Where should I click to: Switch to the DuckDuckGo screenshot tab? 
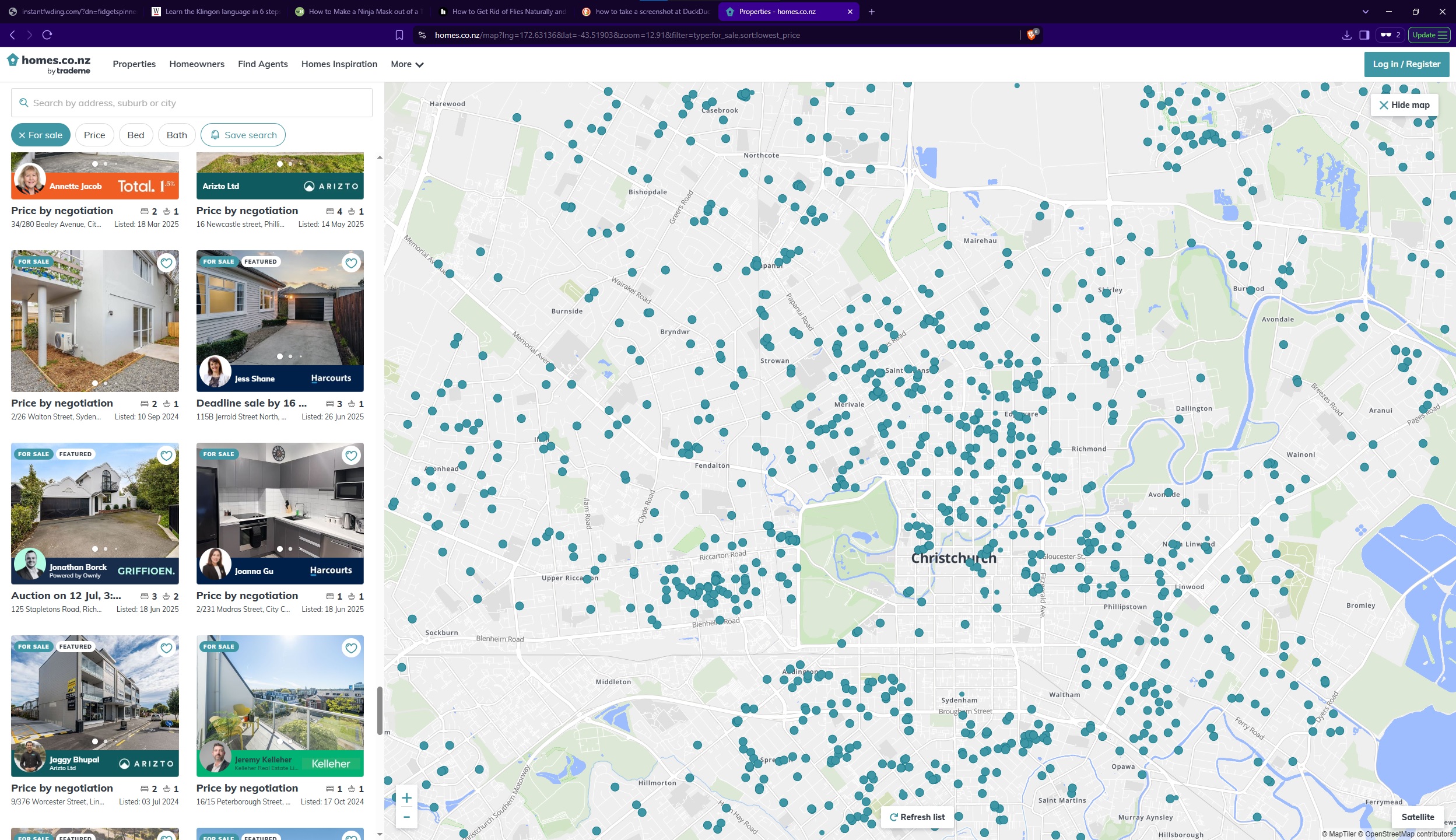645,12
